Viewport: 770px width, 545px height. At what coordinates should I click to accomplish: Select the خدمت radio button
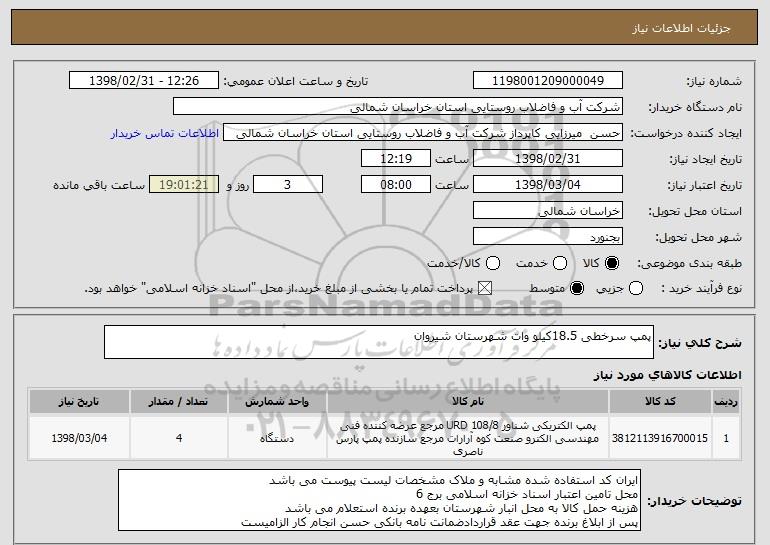560,264
